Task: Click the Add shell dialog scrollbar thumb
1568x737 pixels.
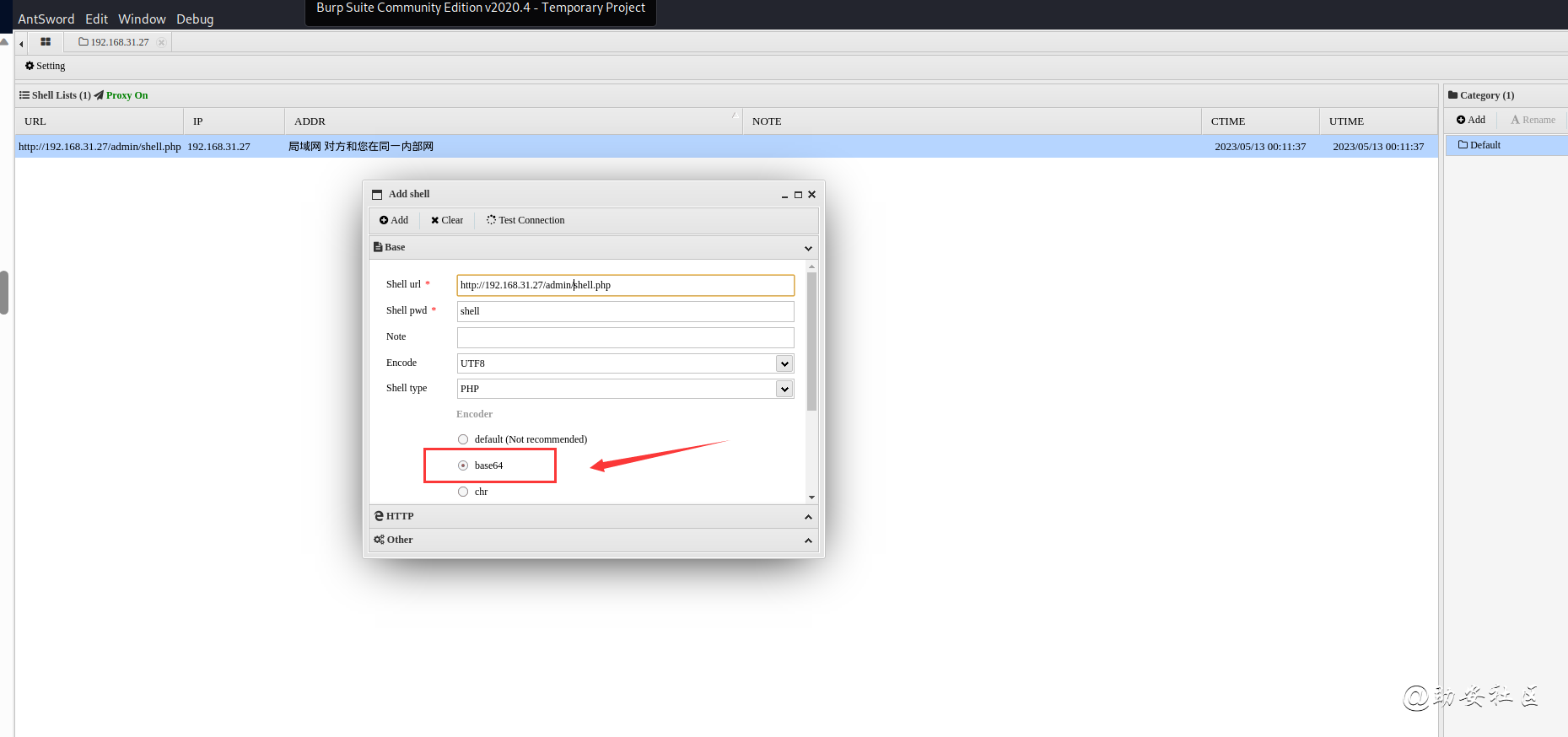Action: click(811, 341)
